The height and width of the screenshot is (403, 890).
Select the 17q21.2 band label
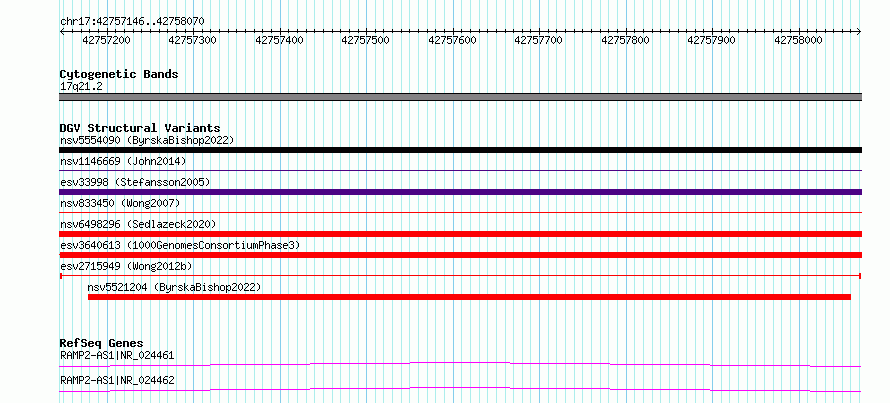pyautogui.click(x=81, y=87)
